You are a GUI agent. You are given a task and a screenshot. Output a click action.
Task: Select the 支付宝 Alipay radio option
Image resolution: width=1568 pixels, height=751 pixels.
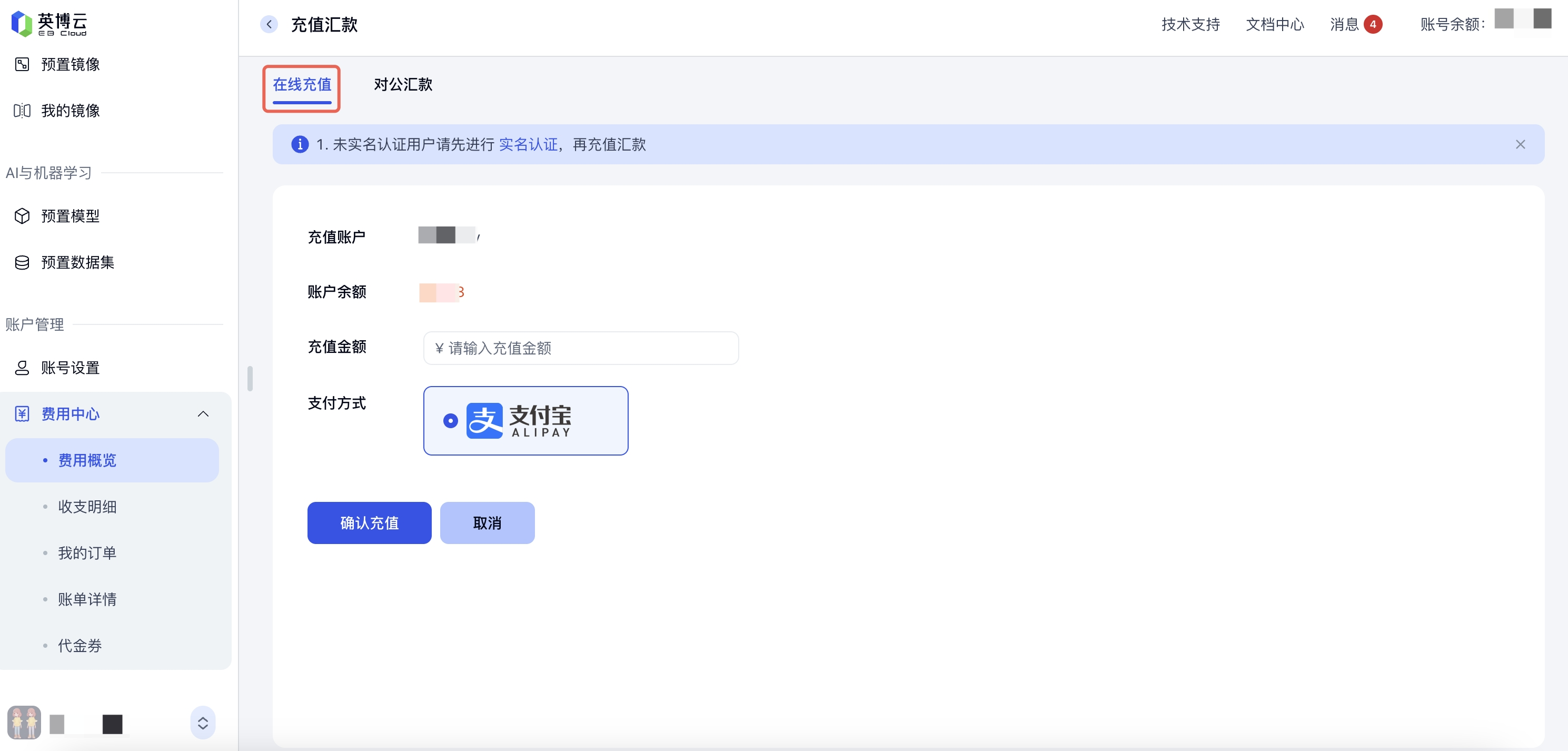[450, 421]
